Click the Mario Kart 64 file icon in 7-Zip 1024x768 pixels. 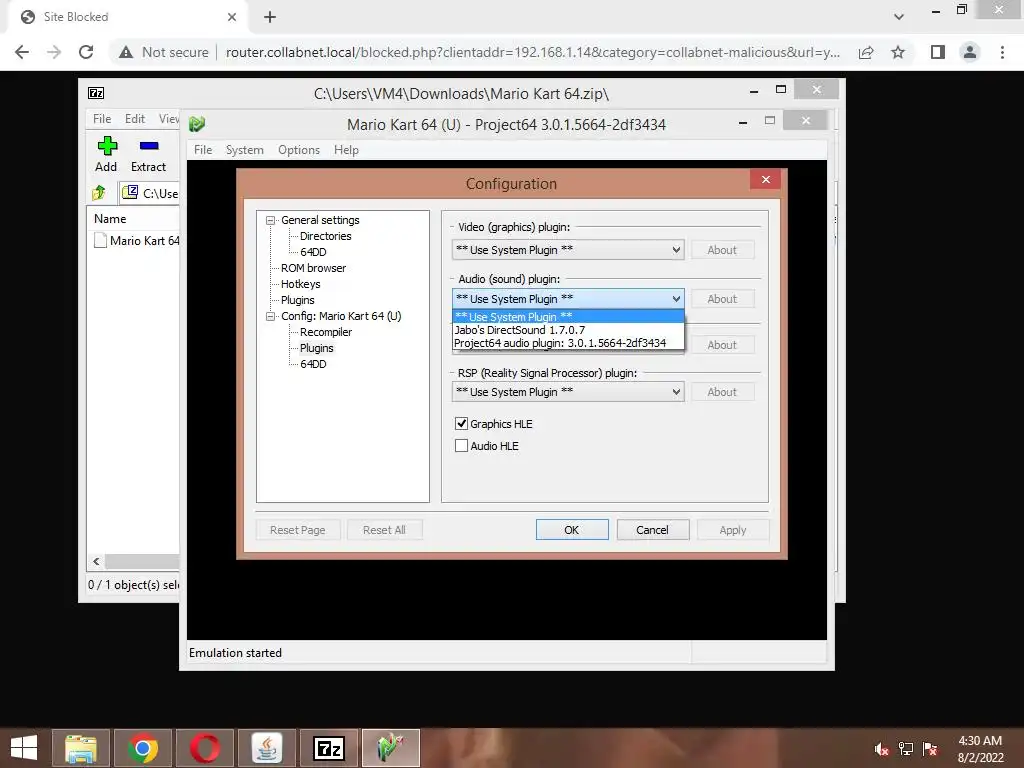[100, 240]
